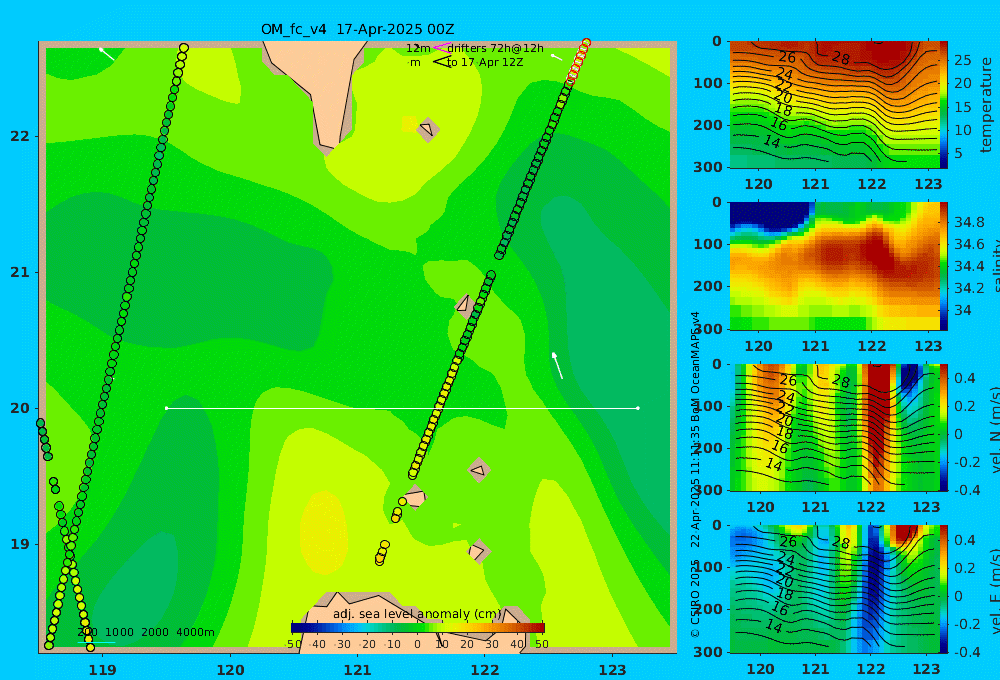Click the white section line along 20°N

click(402, 408)
